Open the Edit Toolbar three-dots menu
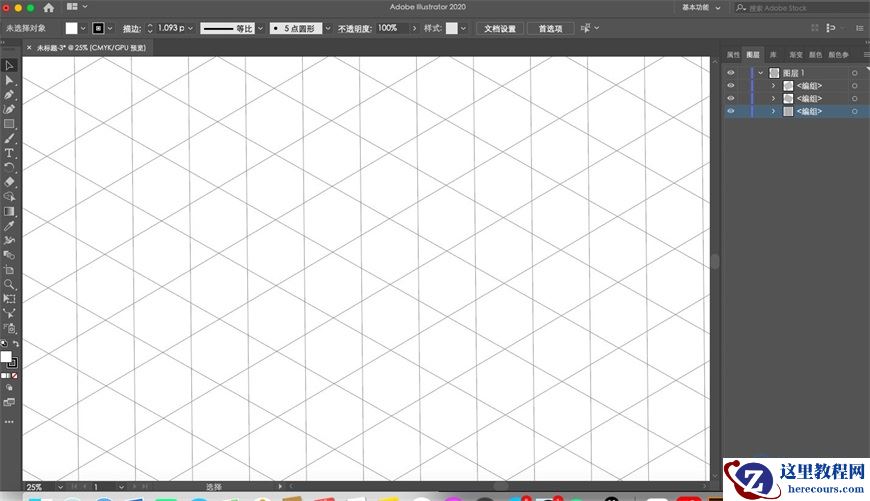 point(9,422)
